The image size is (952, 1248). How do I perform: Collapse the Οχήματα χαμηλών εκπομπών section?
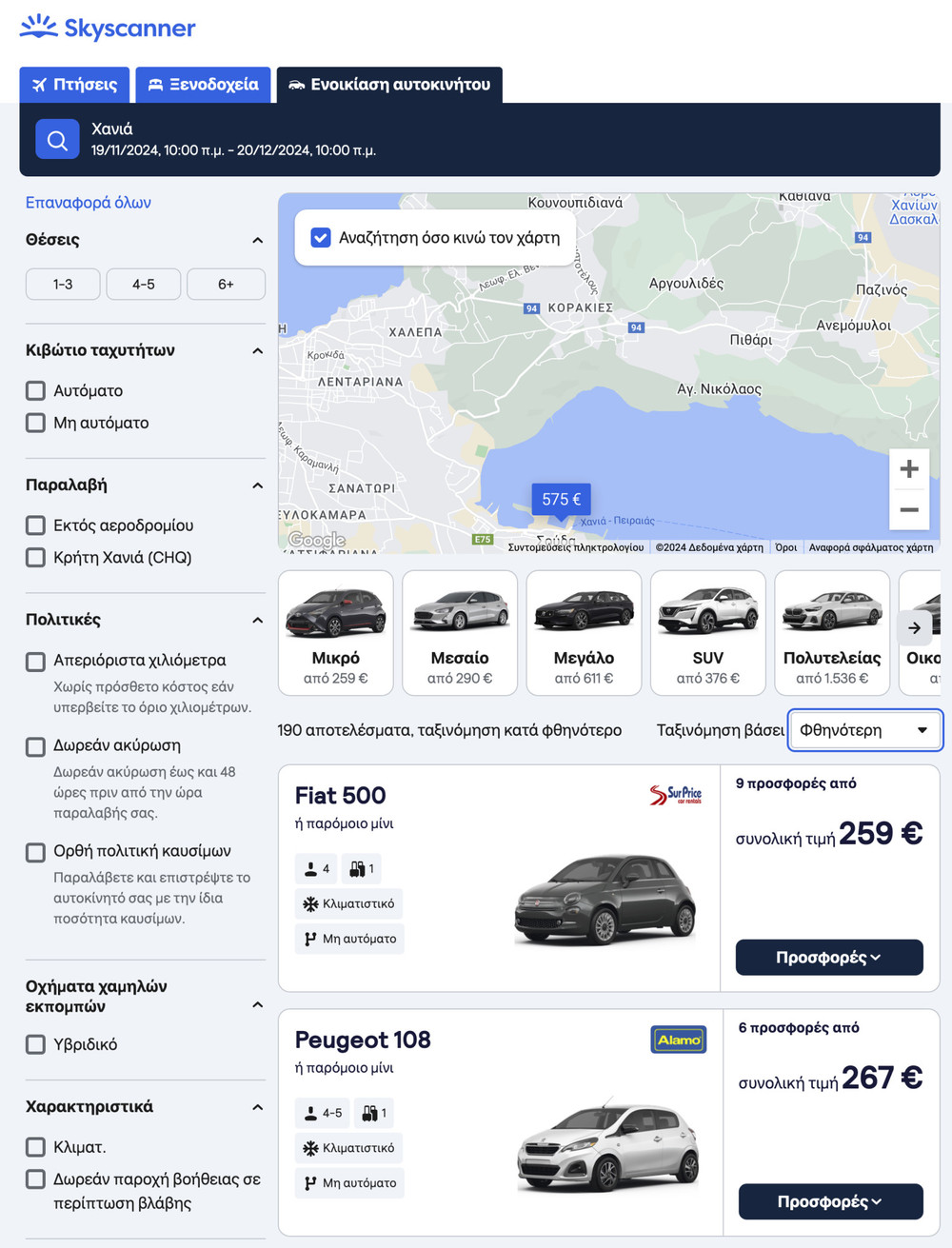click(257, 1005)
